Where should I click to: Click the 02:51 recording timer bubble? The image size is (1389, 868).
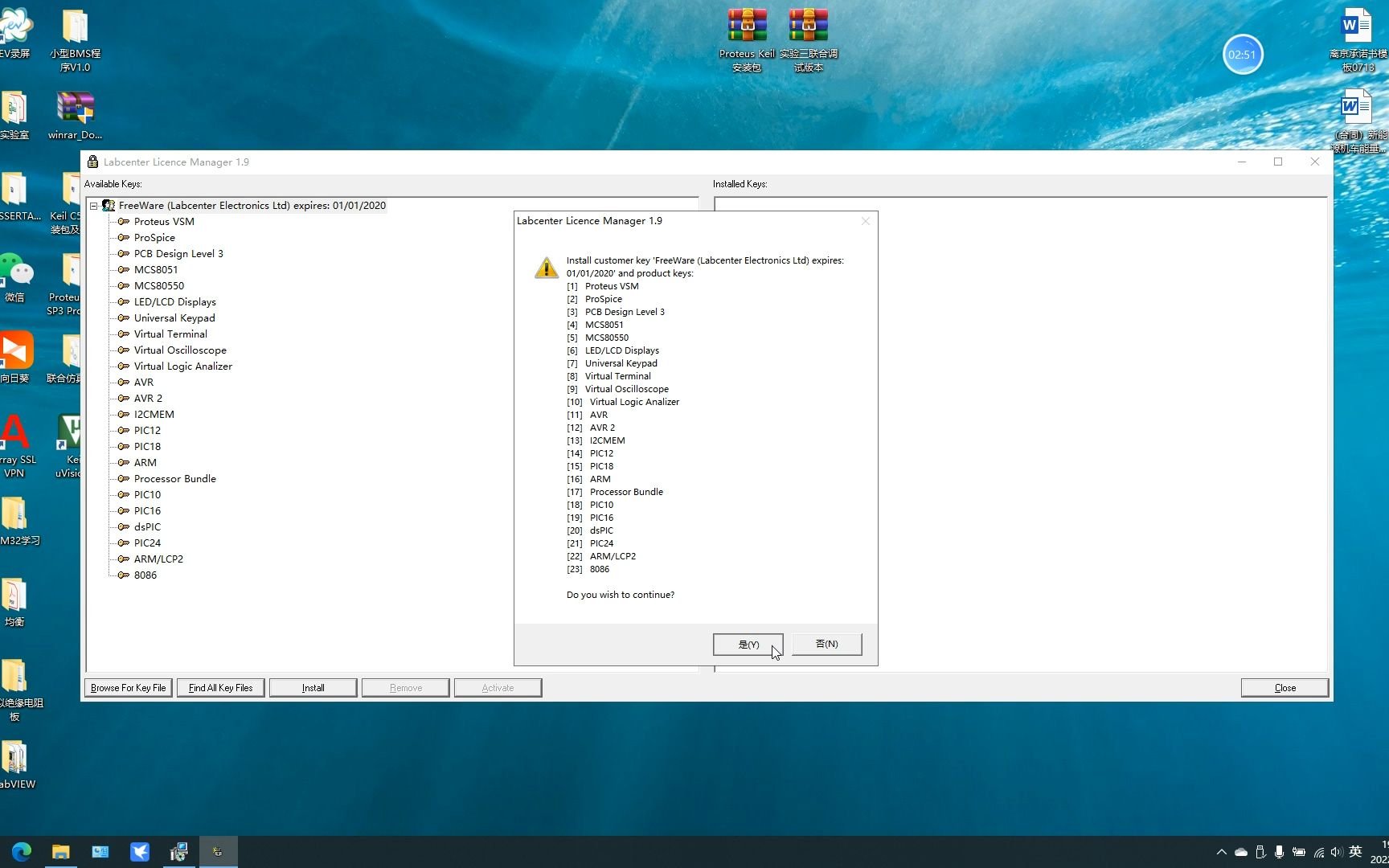[x=1242, y=55]
